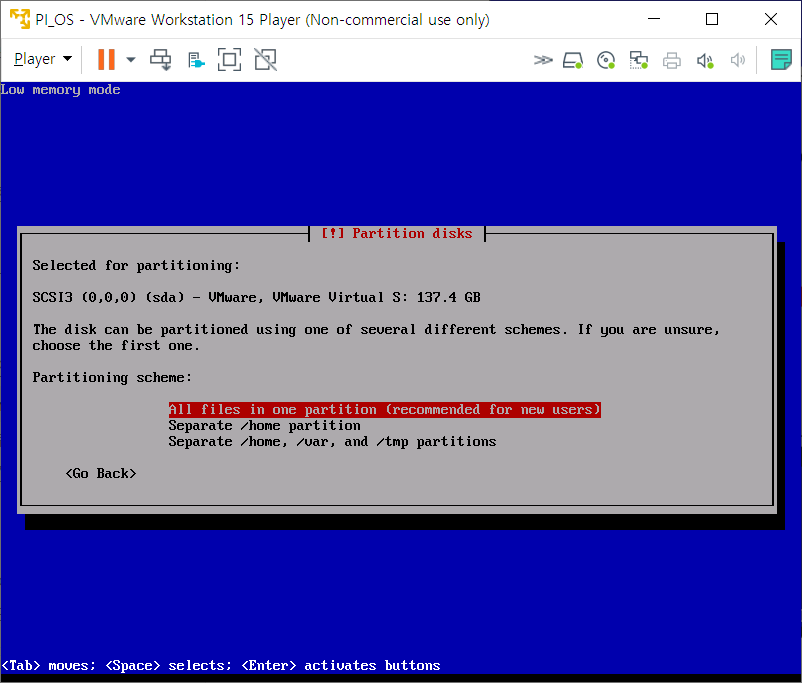The width and height of the screenshot is (802, 683).
Task: Expand the hidden devices chevron
Action: pos(543,60)
